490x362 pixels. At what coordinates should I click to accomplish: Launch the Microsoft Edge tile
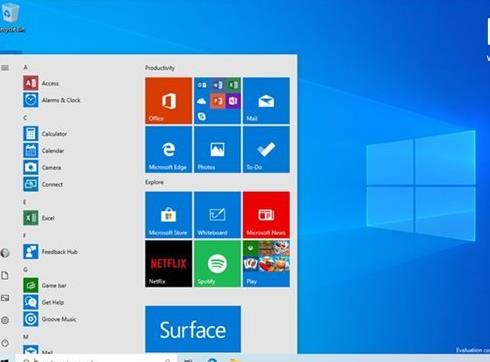point(168,149)
